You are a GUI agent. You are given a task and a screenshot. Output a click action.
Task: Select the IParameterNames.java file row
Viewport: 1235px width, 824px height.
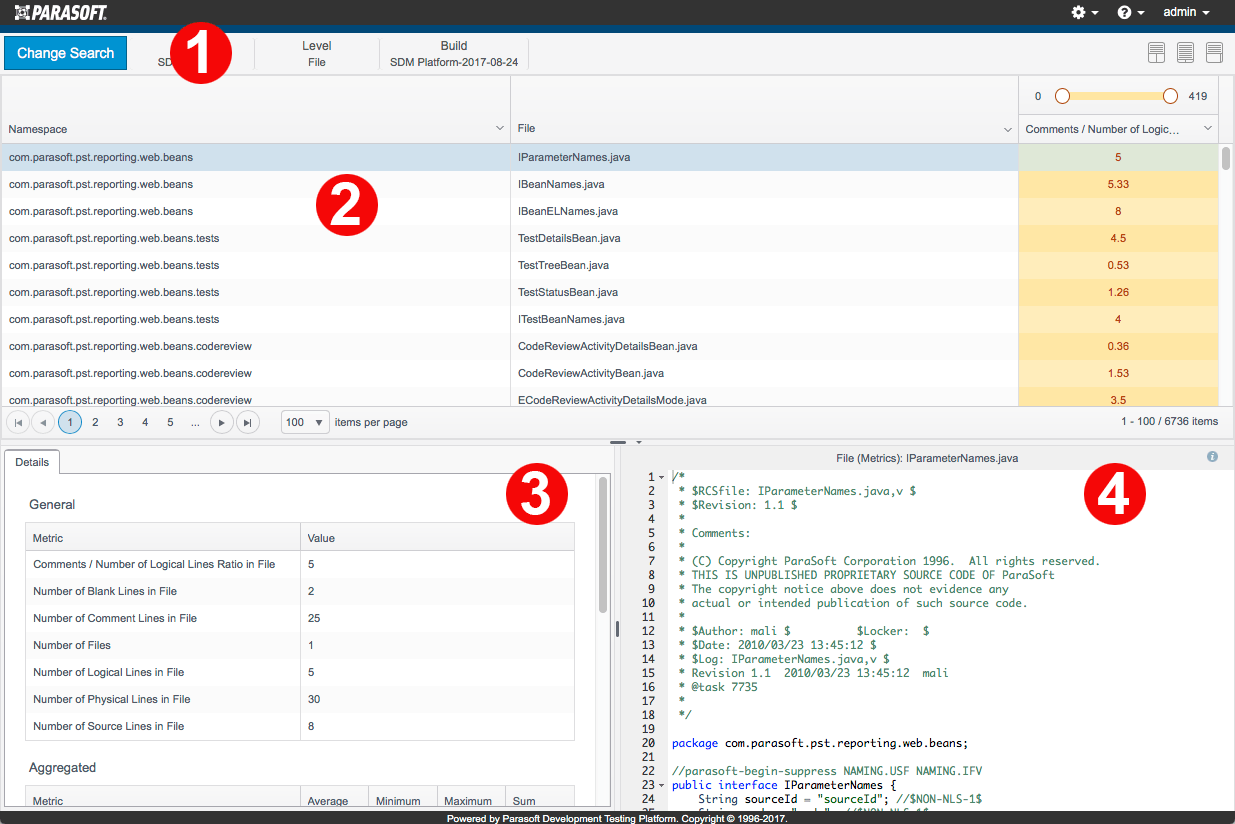click(x=574, y=157)
